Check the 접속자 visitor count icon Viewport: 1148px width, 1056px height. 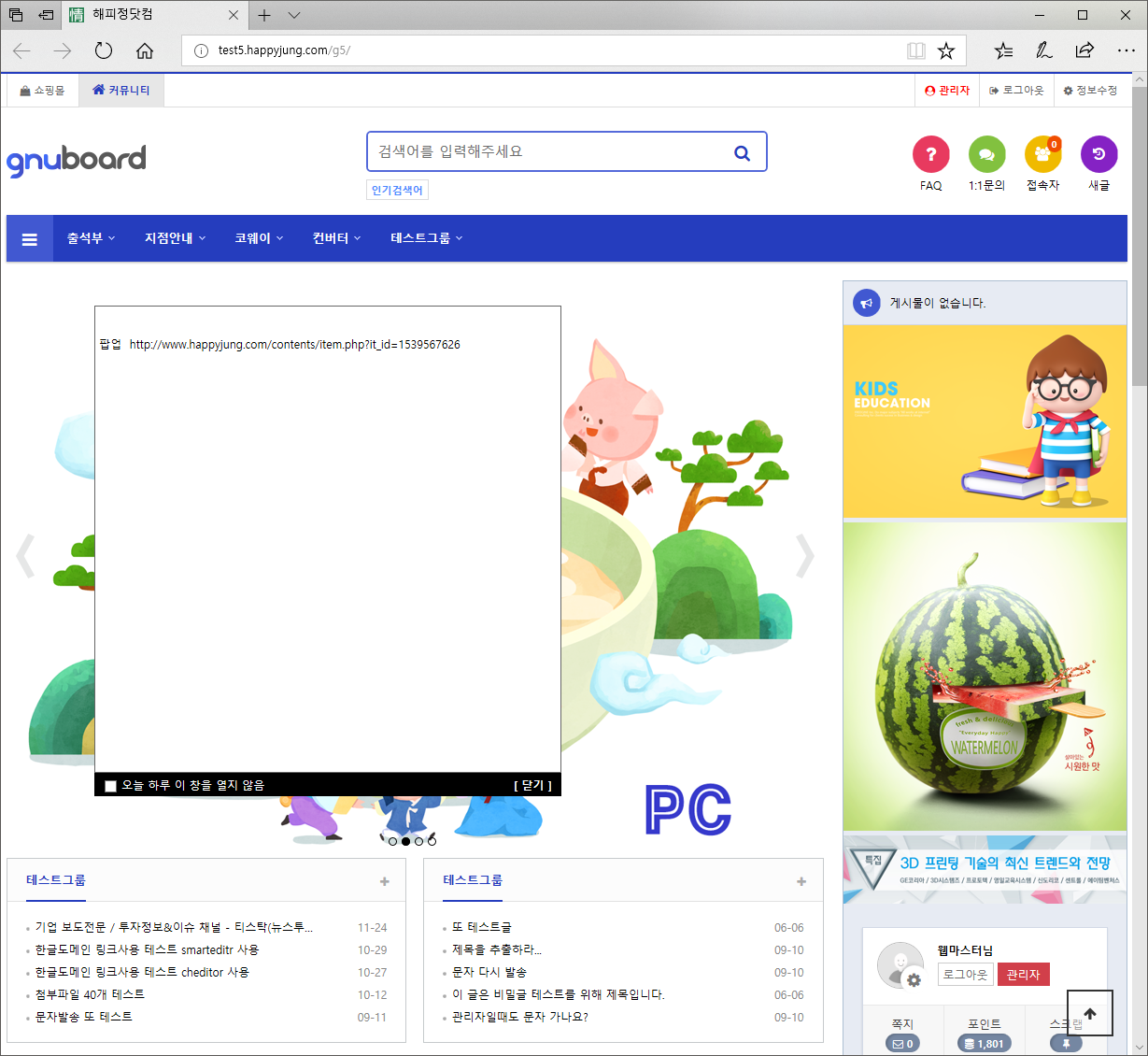(x=1042, y=154)
